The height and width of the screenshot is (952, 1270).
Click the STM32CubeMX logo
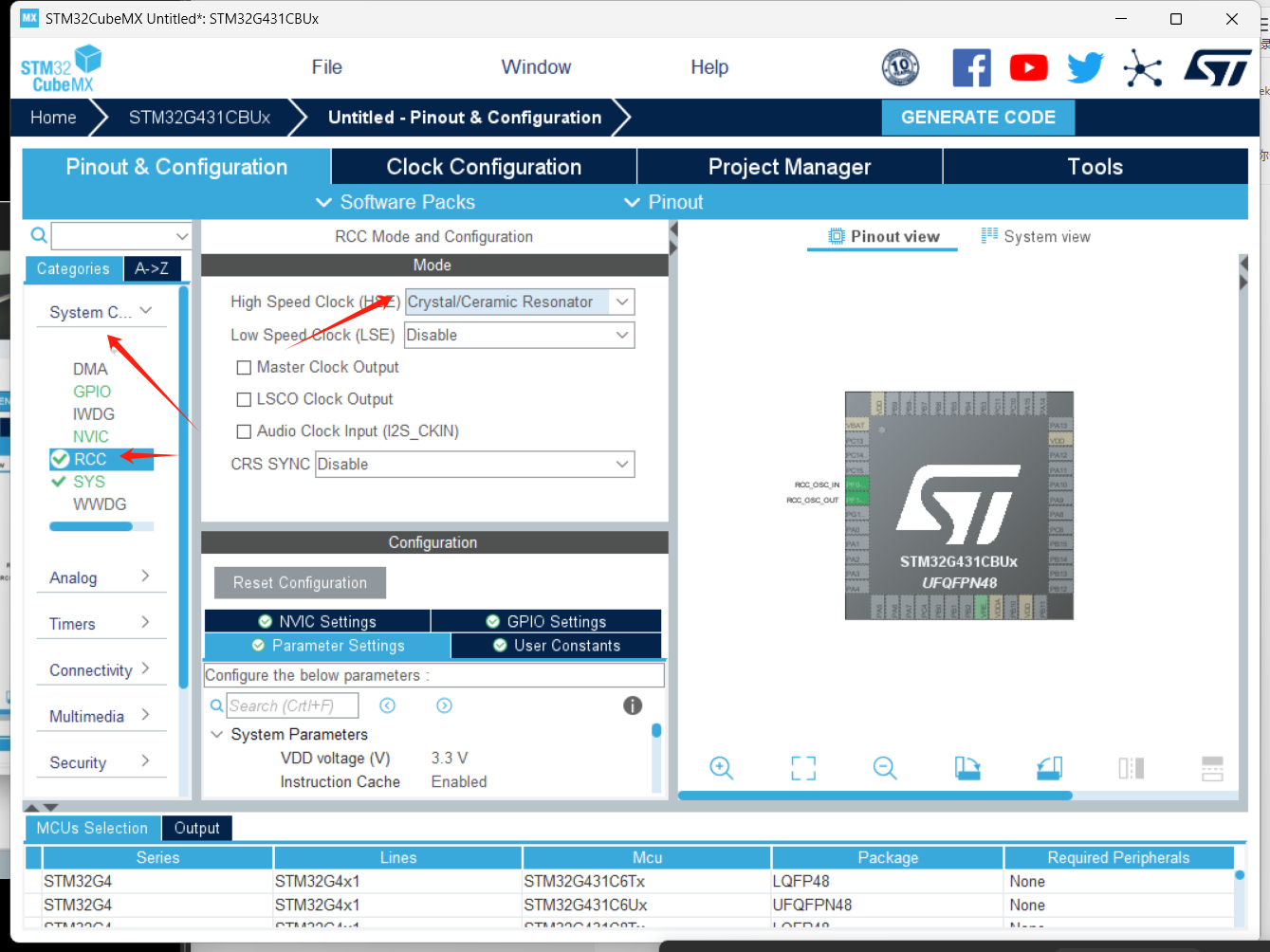click(x=61, y=68)
